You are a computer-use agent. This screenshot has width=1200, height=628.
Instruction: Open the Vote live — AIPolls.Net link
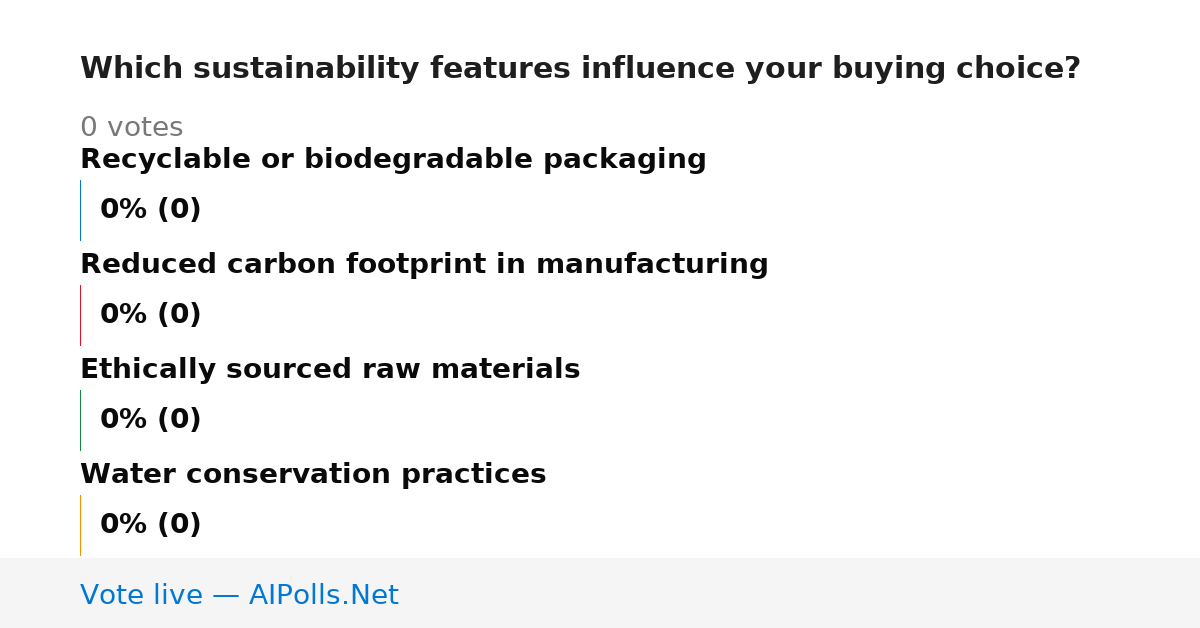click(239, 595)
